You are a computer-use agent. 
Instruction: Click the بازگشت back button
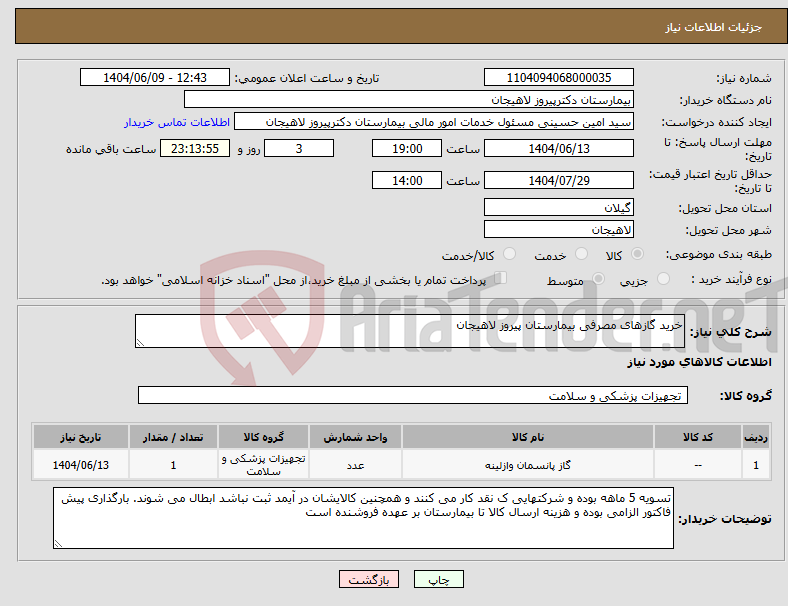[x=369, y=579]
